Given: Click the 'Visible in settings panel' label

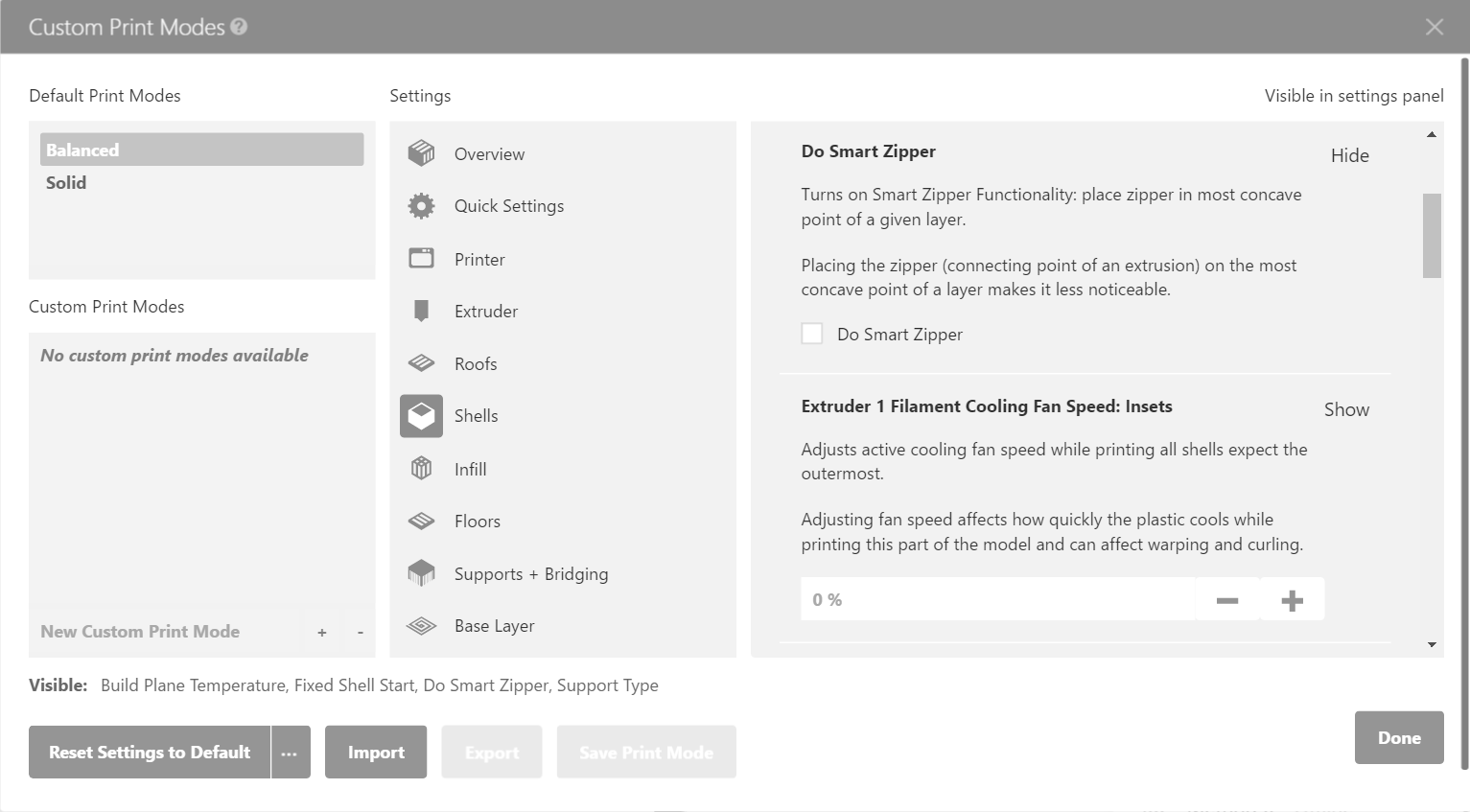Looking at the screenshot, I should point(1354,96).
